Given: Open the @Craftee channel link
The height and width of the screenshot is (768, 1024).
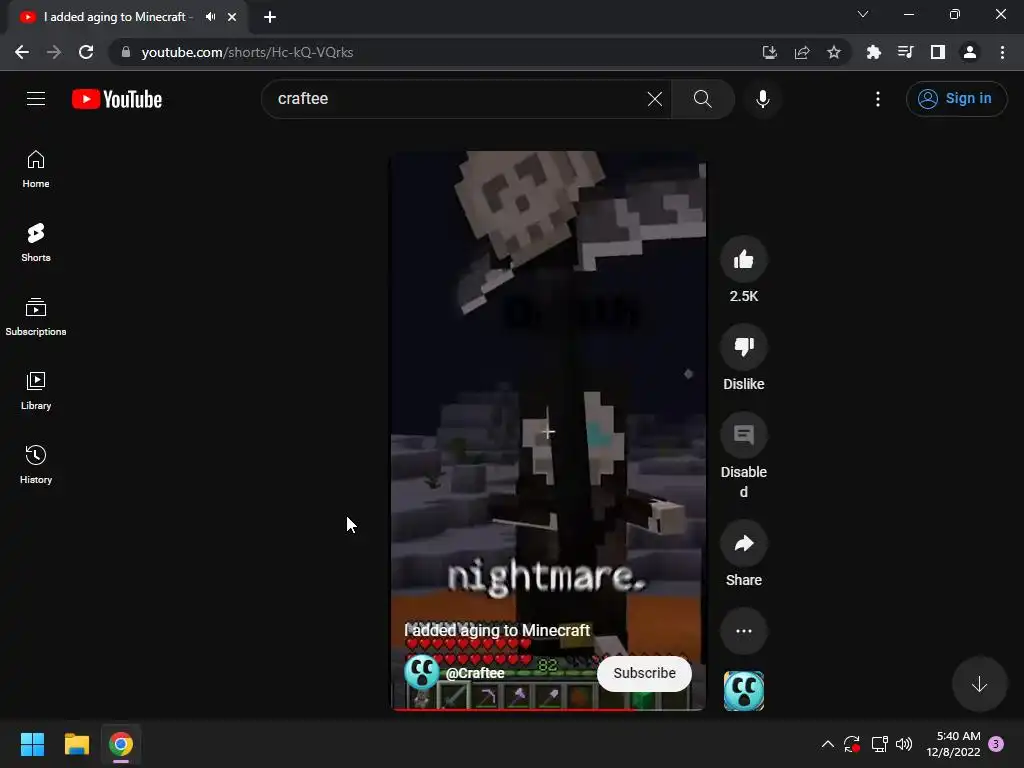Looking at the screenshot, I should click(475, 673).
